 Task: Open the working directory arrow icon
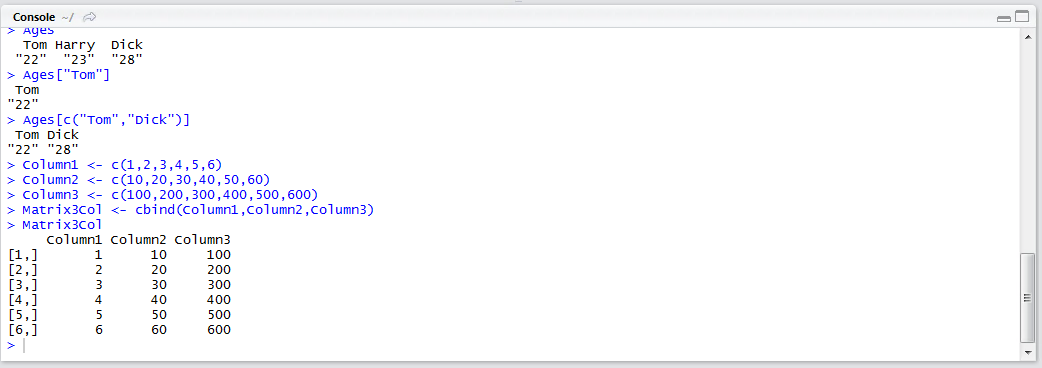[x=90, y=17]
